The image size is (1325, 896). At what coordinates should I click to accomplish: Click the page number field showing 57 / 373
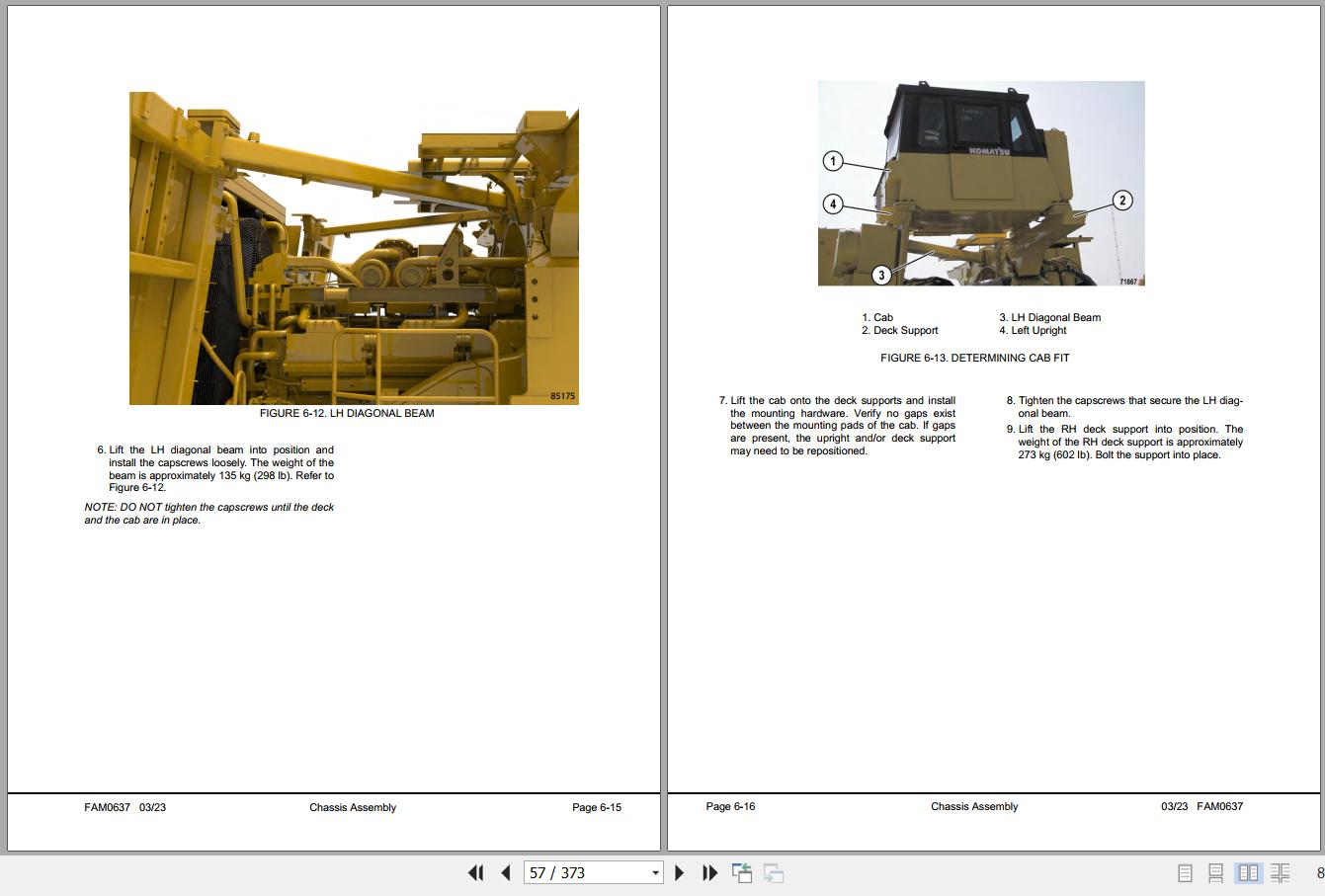583,873
